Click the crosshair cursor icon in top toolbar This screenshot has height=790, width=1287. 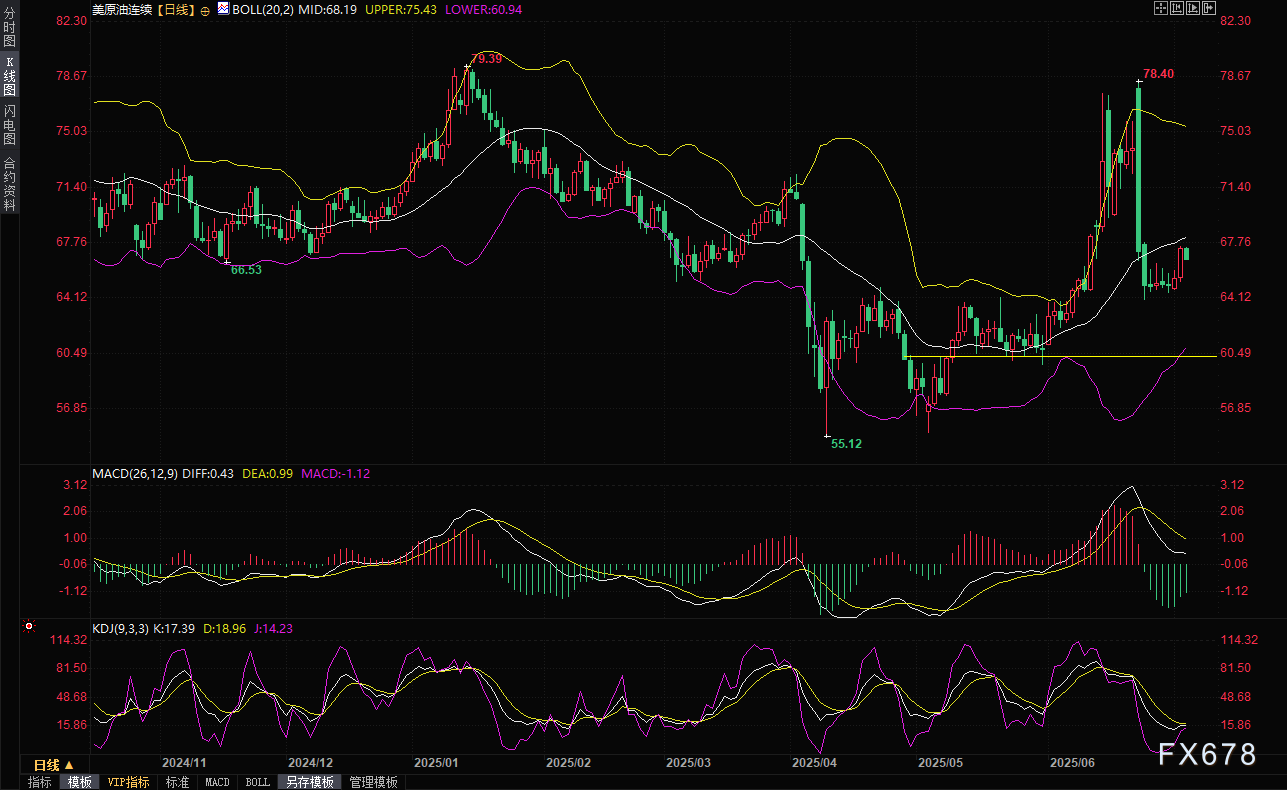pyautogui.click(x=1161, y=8)
